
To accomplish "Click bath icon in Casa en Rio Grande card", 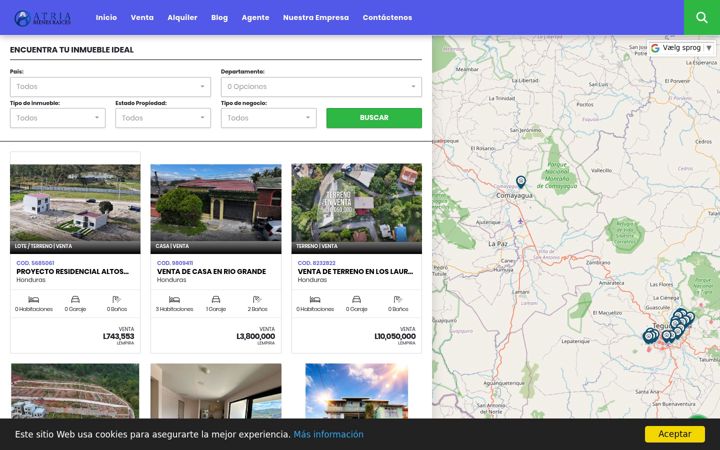I will coord(257,299).
